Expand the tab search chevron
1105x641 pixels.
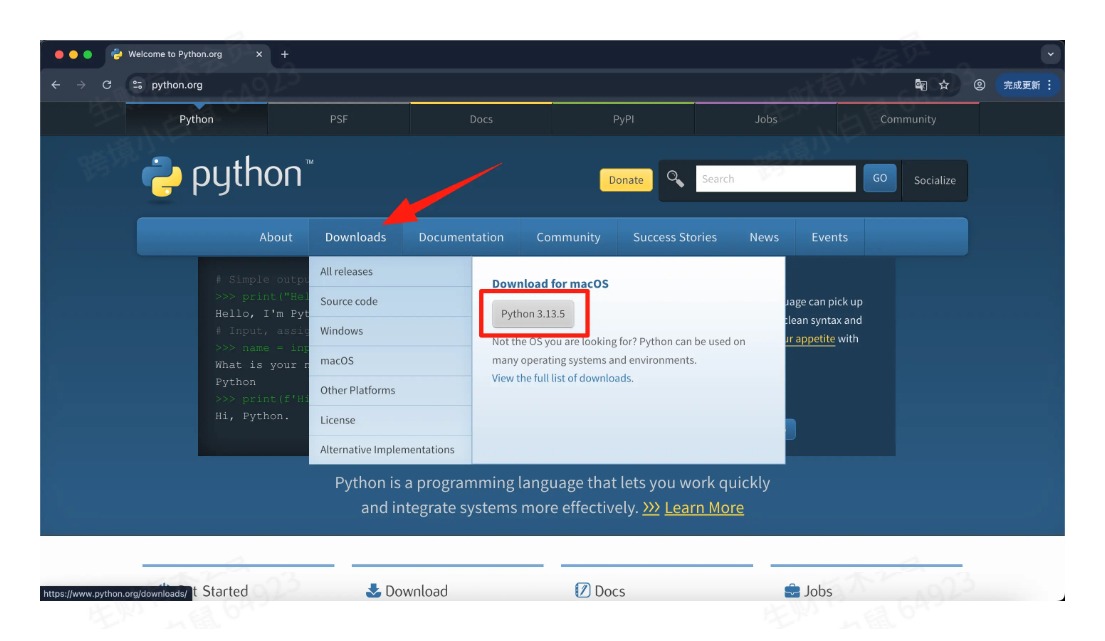click(x=1050, y=54)
